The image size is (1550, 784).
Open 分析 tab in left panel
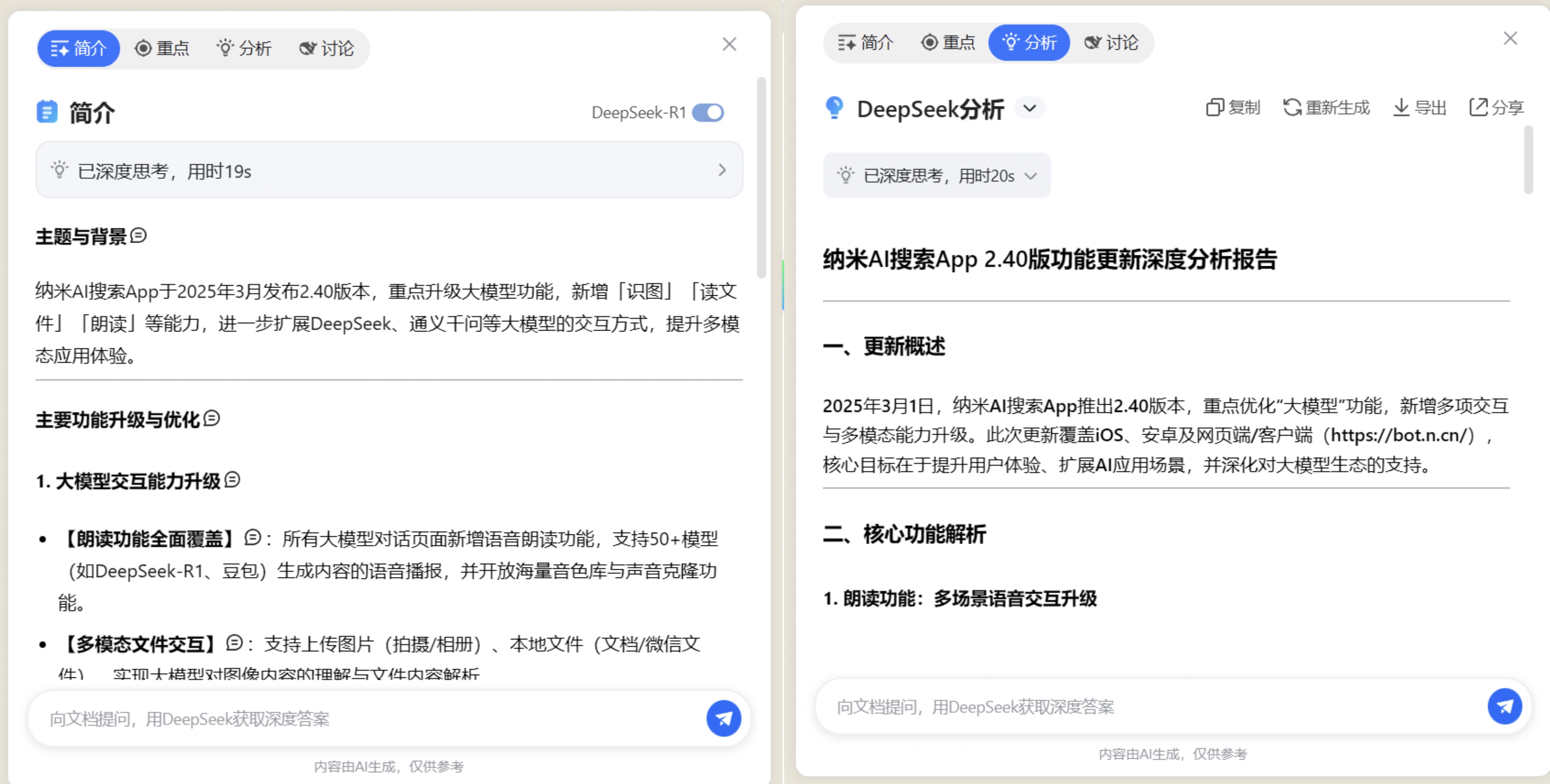click(244, 48)
